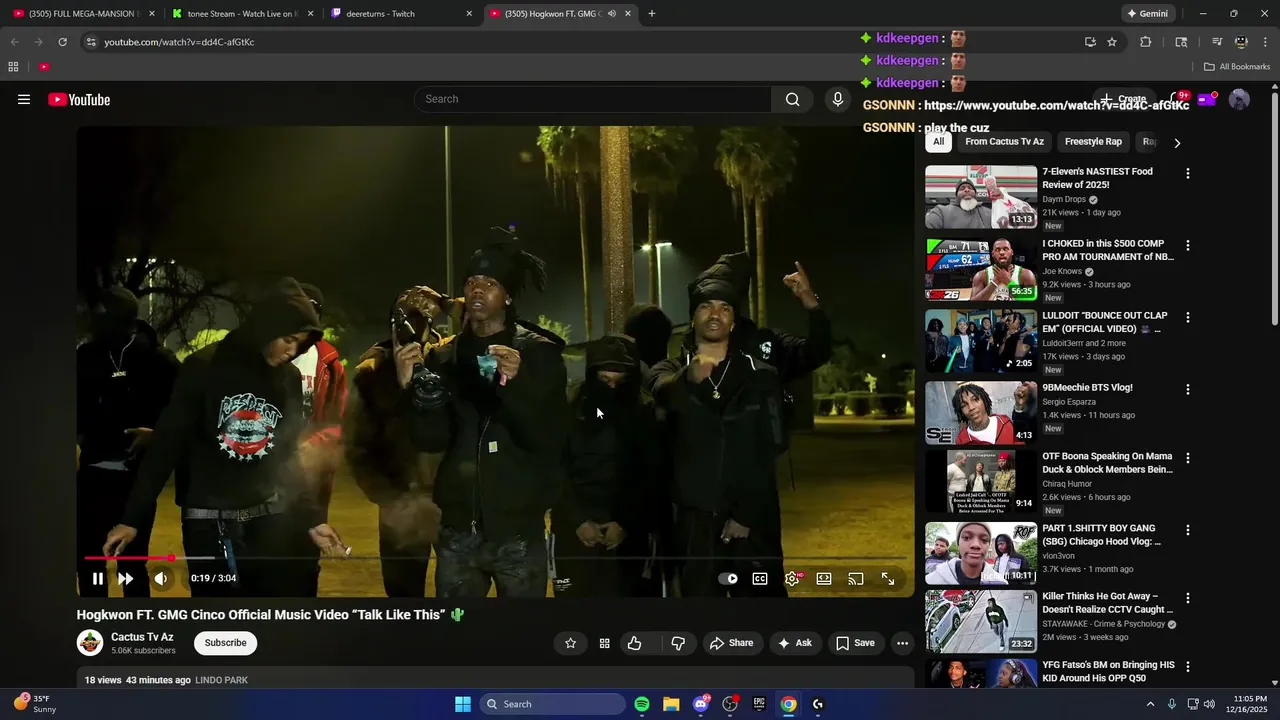
Task: Open the All Bookmarks folder
Action: point(1237,67)
